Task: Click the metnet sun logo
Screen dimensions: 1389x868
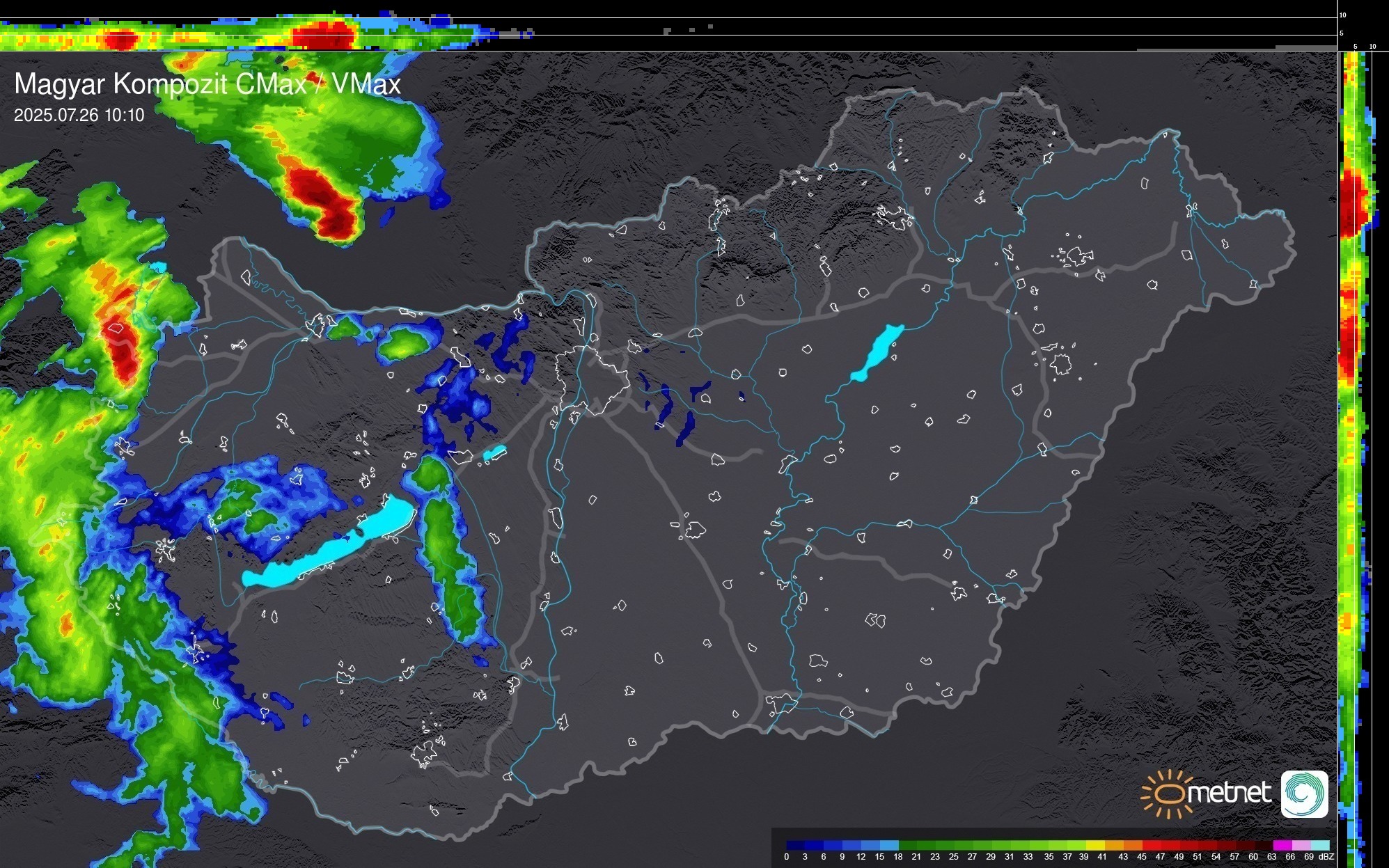Action: [1168, 794]
